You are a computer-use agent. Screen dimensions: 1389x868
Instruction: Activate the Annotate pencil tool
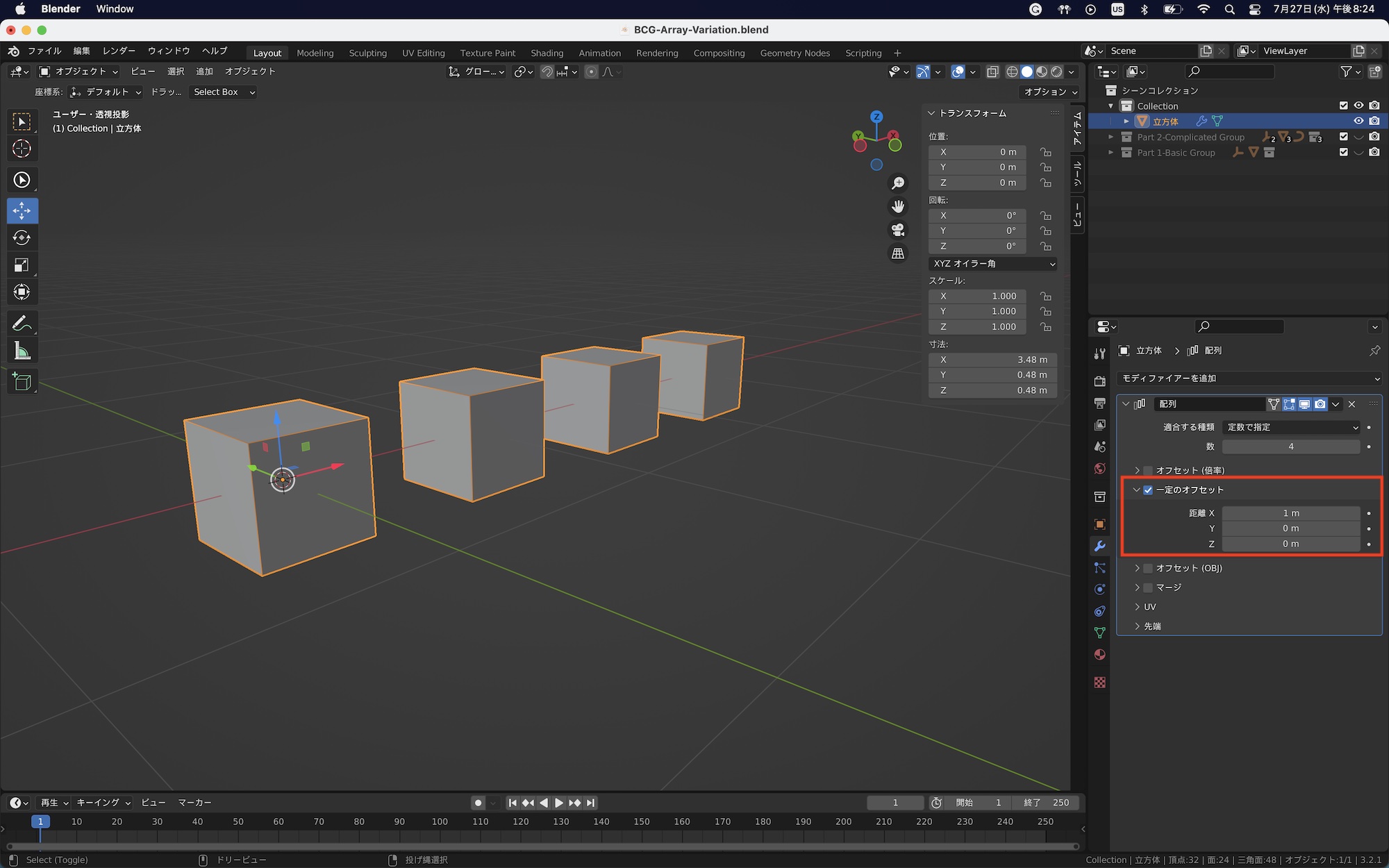click(x=22, y=324)
